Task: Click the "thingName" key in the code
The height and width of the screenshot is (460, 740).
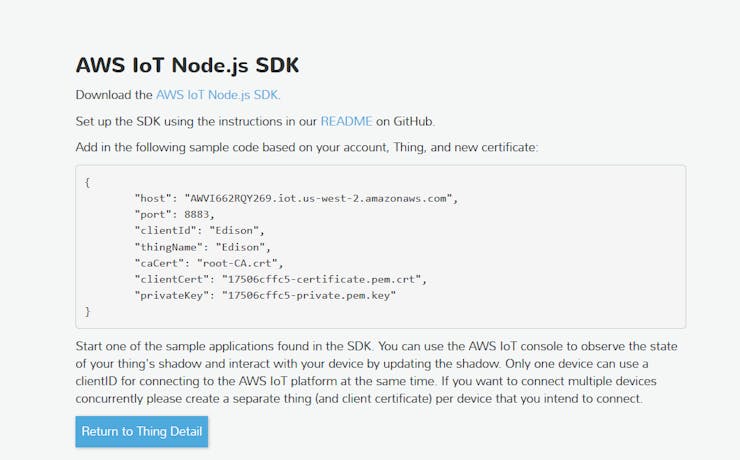Action: coord(168,246)
